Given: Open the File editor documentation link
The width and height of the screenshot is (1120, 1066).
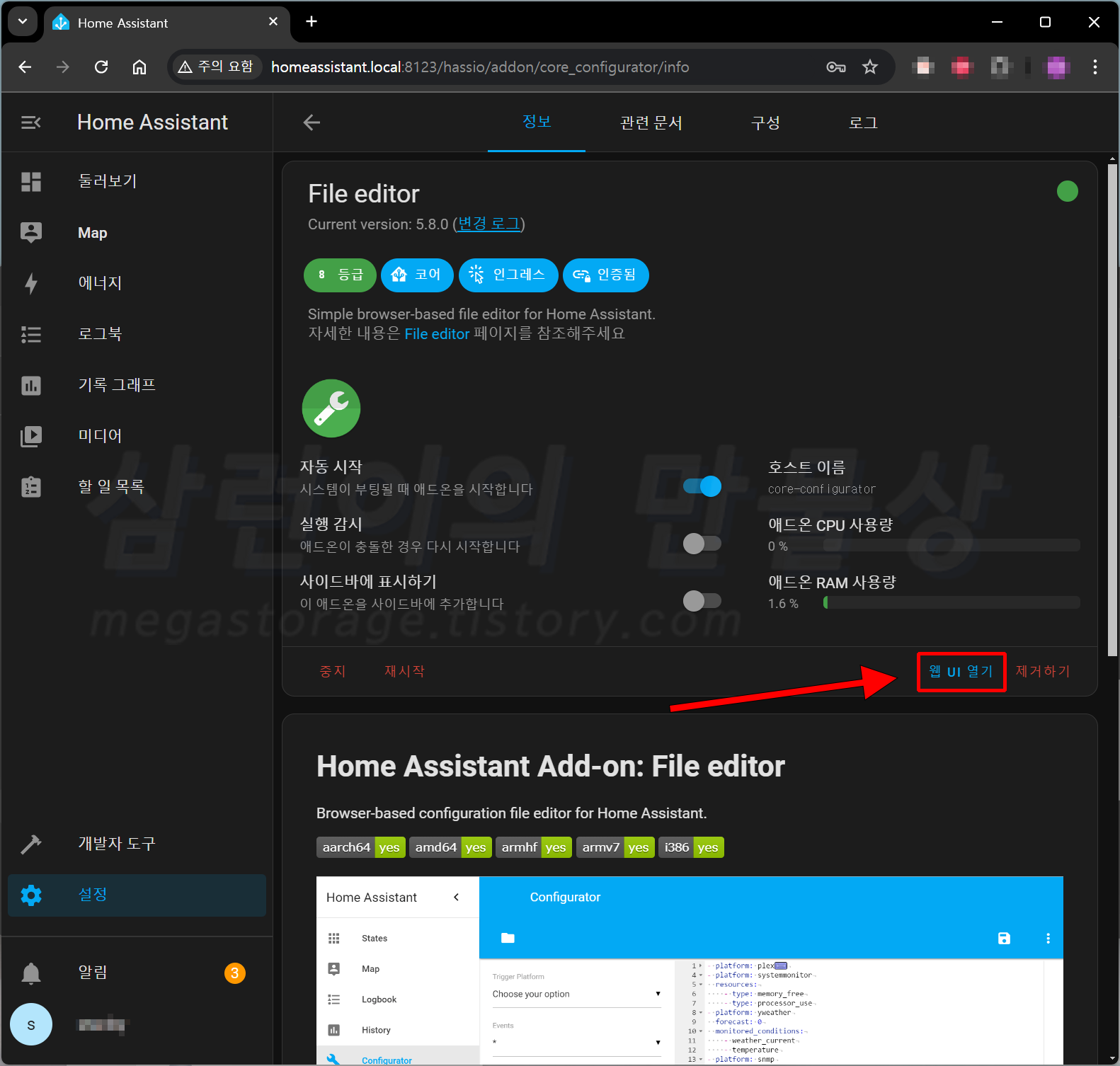Looking at the screenshot, I should point(437,334).
